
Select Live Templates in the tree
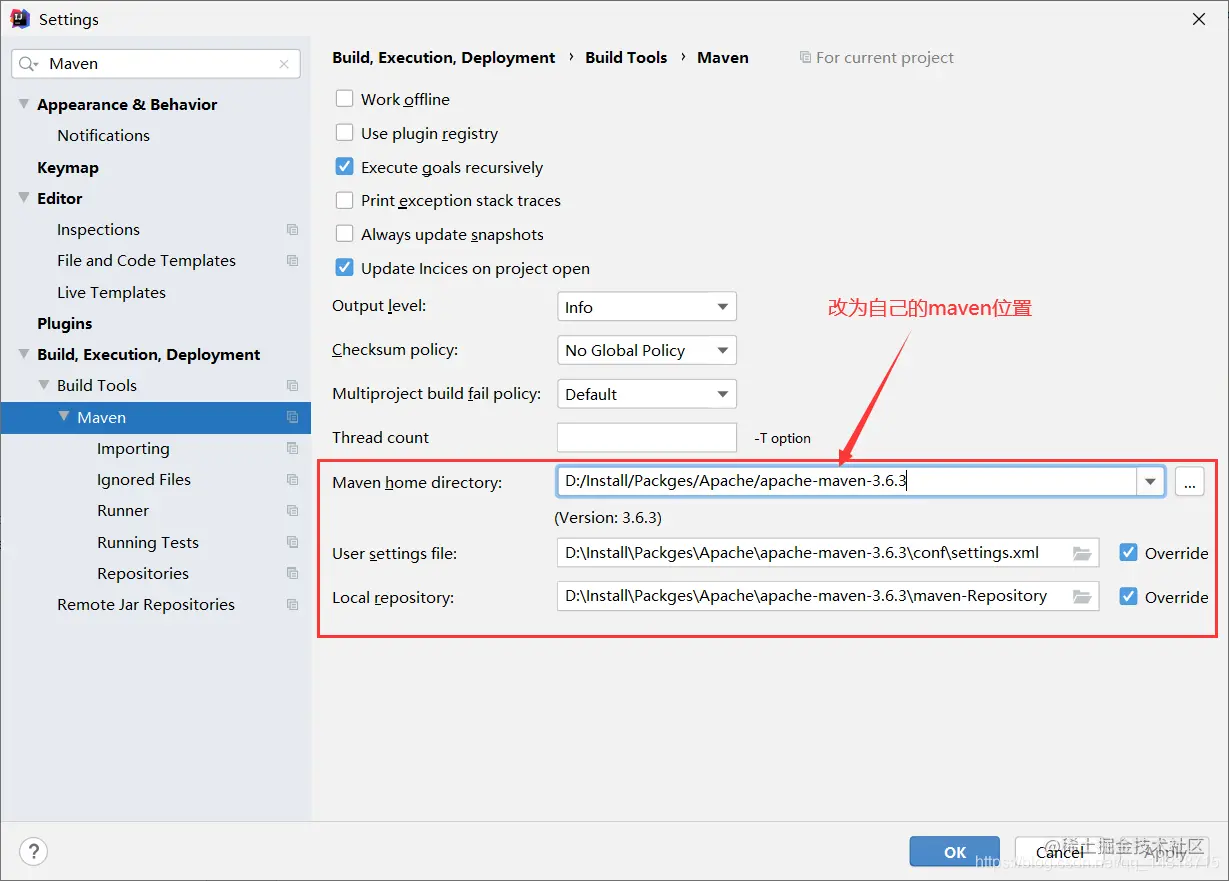[x=111, y=293]
